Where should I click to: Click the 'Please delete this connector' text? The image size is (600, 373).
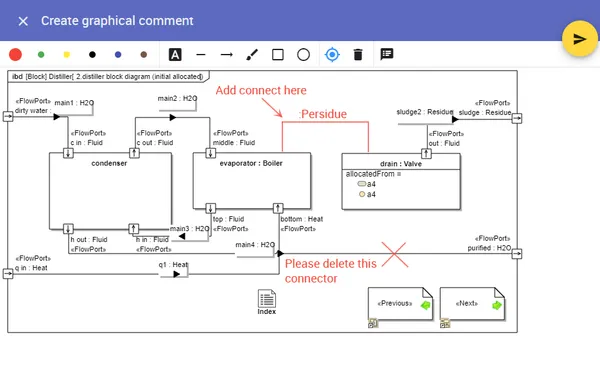(x=331, y=271)
